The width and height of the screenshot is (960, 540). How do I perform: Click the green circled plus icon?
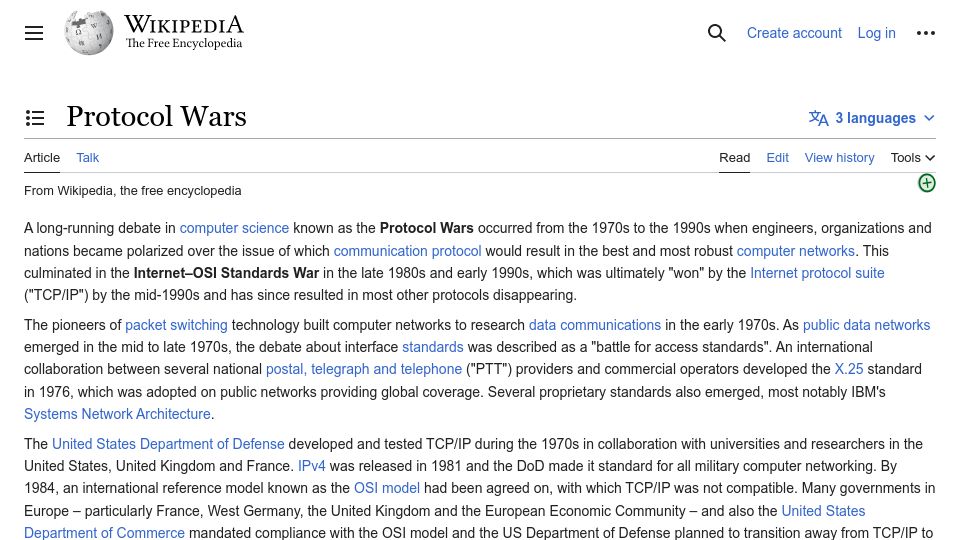(926, 183)
